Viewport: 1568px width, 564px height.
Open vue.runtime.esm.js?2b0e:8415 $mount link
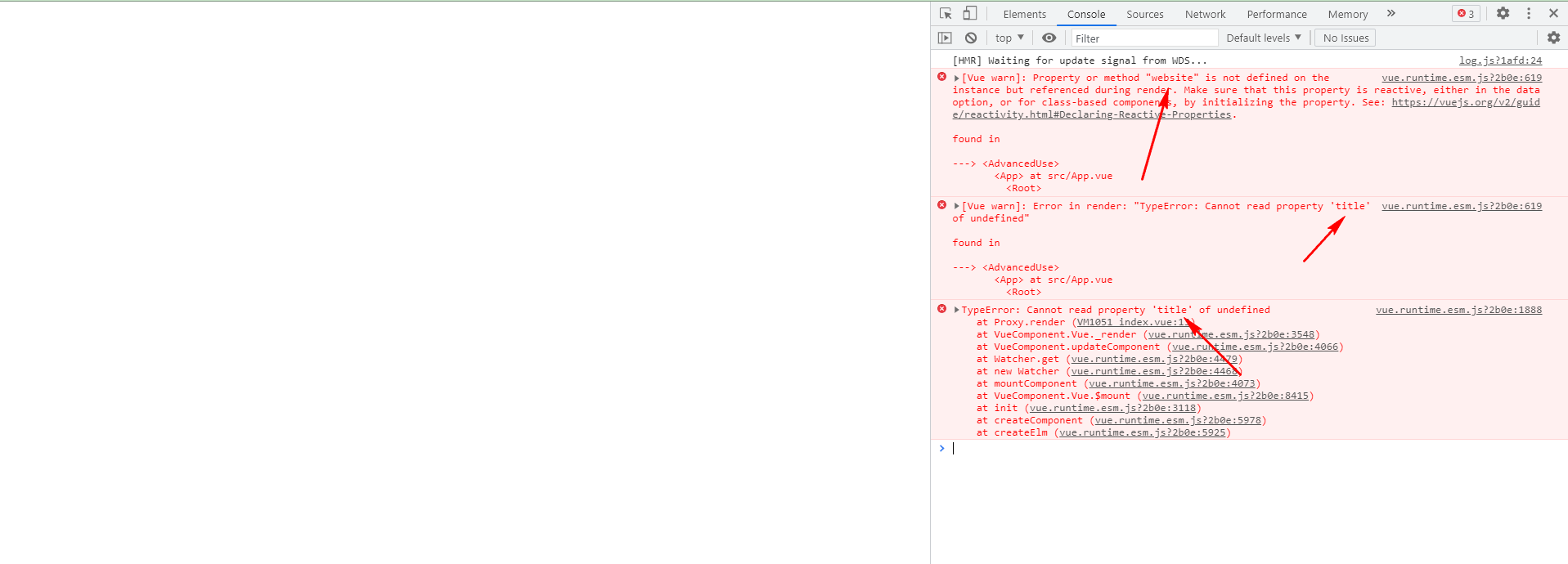point(1225,396)
